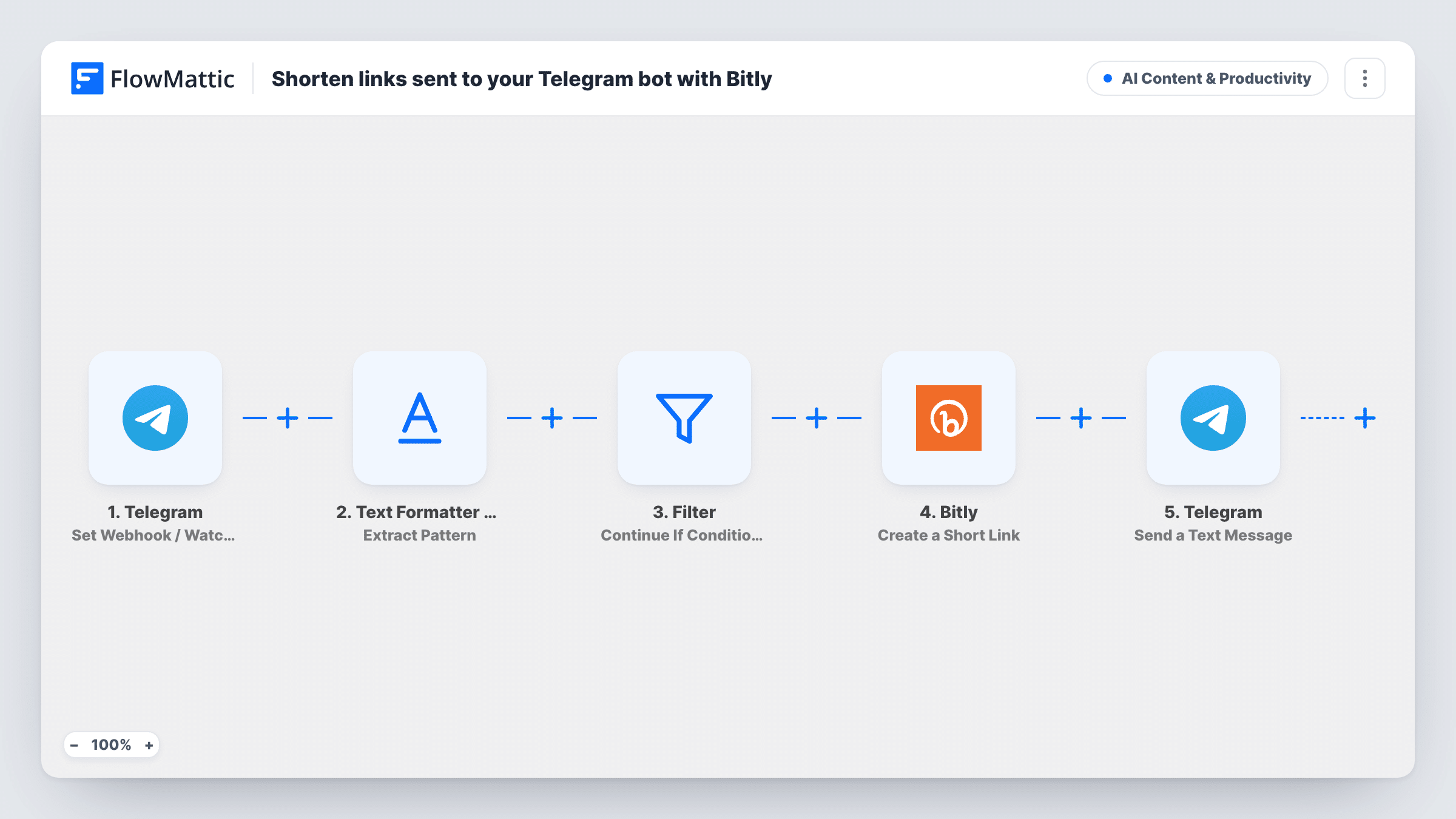Select the '3. Filter' label
The image size is (1456, 819).
pos(684,512)
